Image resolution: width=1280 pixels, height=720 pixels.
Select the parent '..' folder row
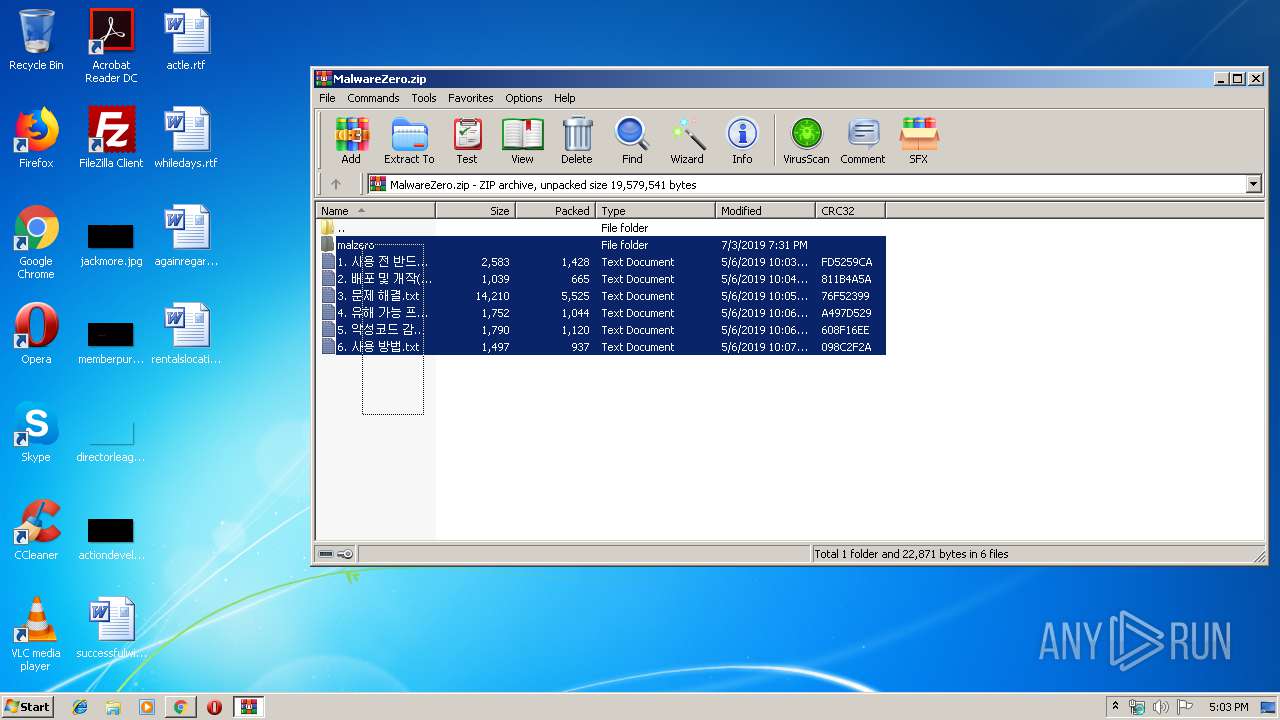point(601,228)
